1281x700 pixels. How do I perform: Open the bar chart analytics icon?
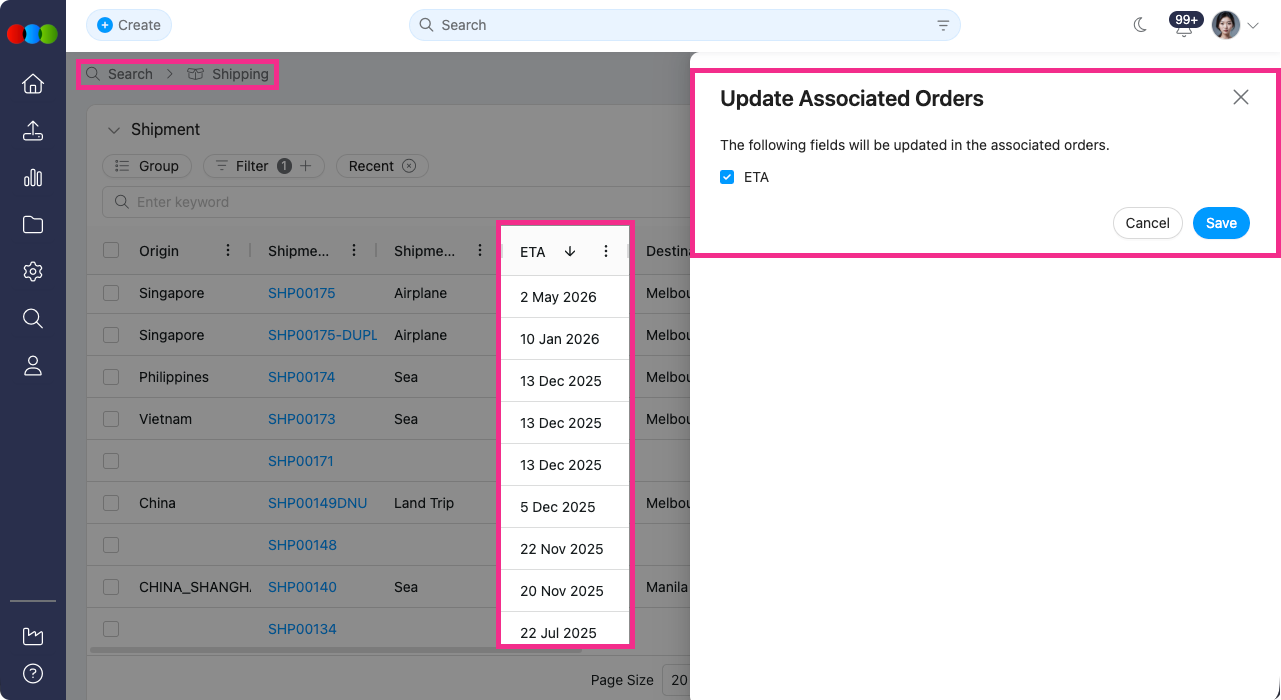click(x=33, y=178)
